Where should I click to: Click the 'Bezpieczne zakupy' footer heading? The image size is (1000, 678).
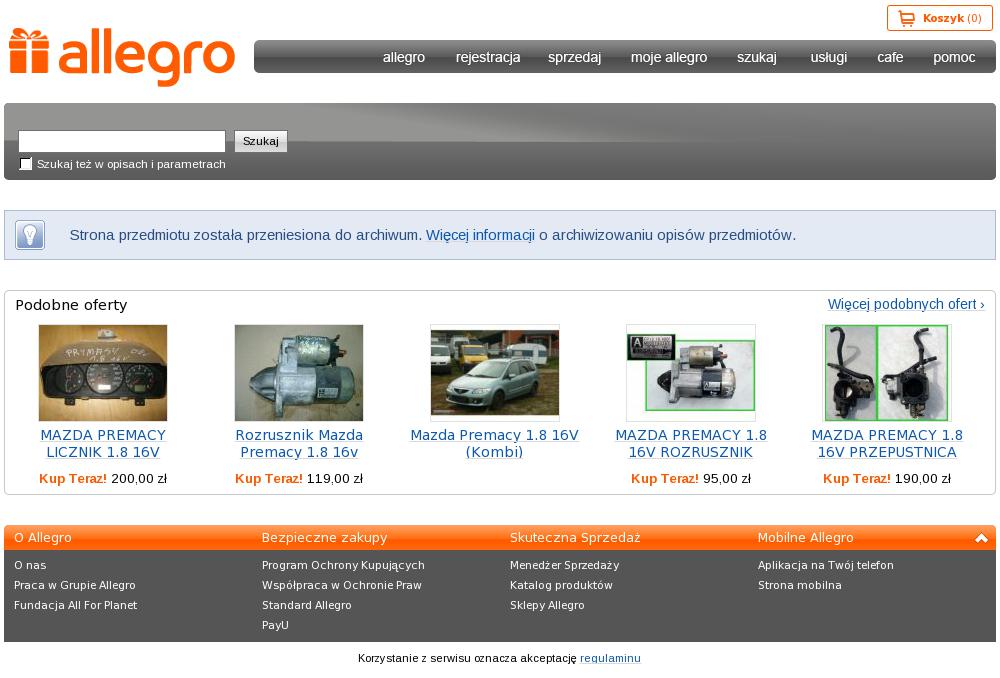coord(324,538)
